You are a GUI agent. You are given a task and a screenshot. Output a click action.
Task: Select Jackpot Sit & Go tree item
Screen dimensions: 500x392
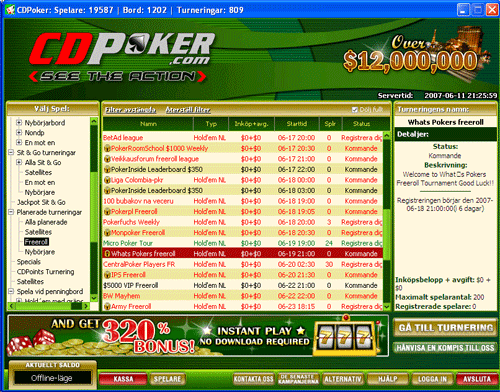41,202
